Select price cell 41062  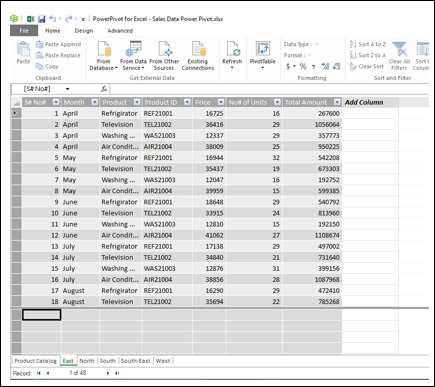point(210,235)
